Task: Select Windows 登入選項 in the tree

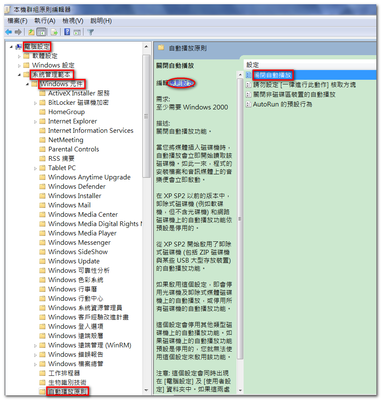Action: pos(76,326)
